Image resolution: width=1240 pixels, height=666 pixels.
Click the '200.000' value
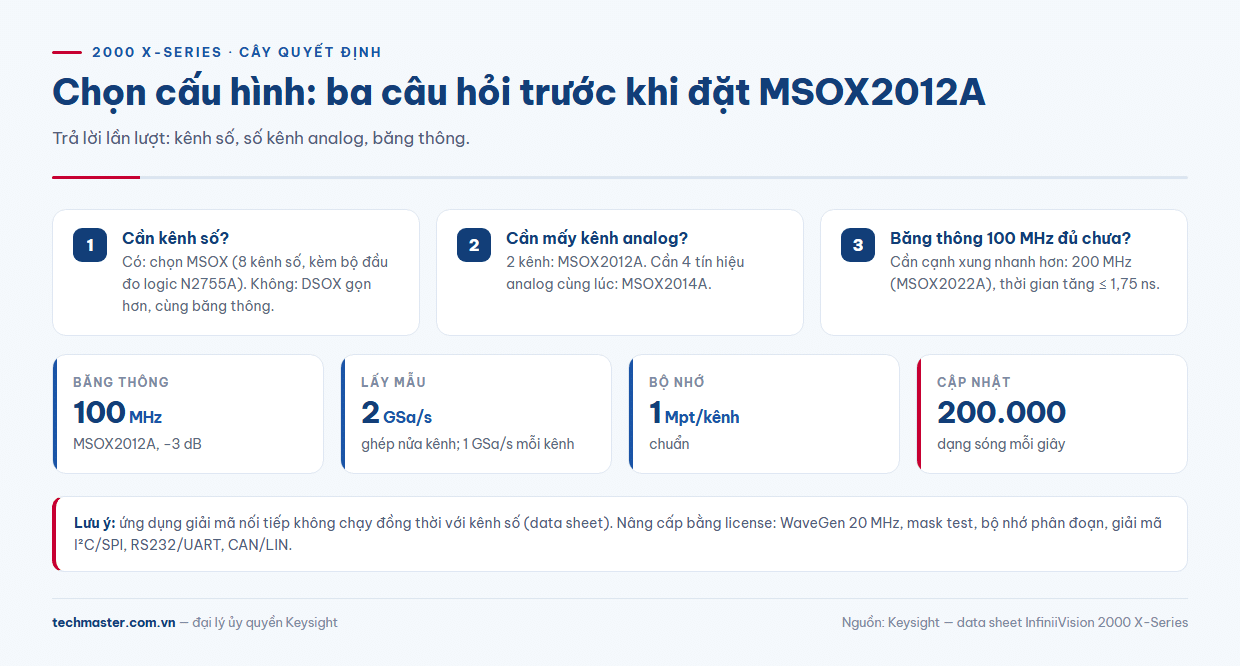(x=1001, y=412)
